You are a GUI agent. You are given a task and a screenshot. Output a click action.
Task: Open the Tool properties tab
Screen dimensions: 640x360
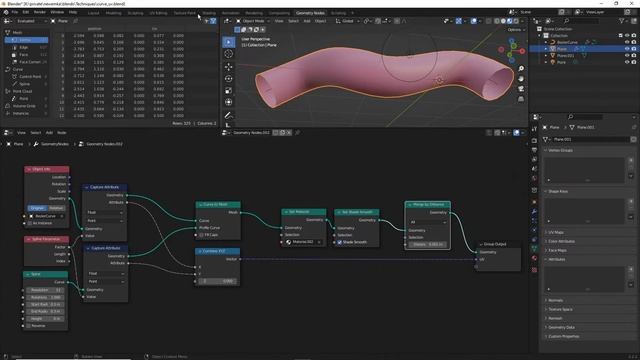534,129
